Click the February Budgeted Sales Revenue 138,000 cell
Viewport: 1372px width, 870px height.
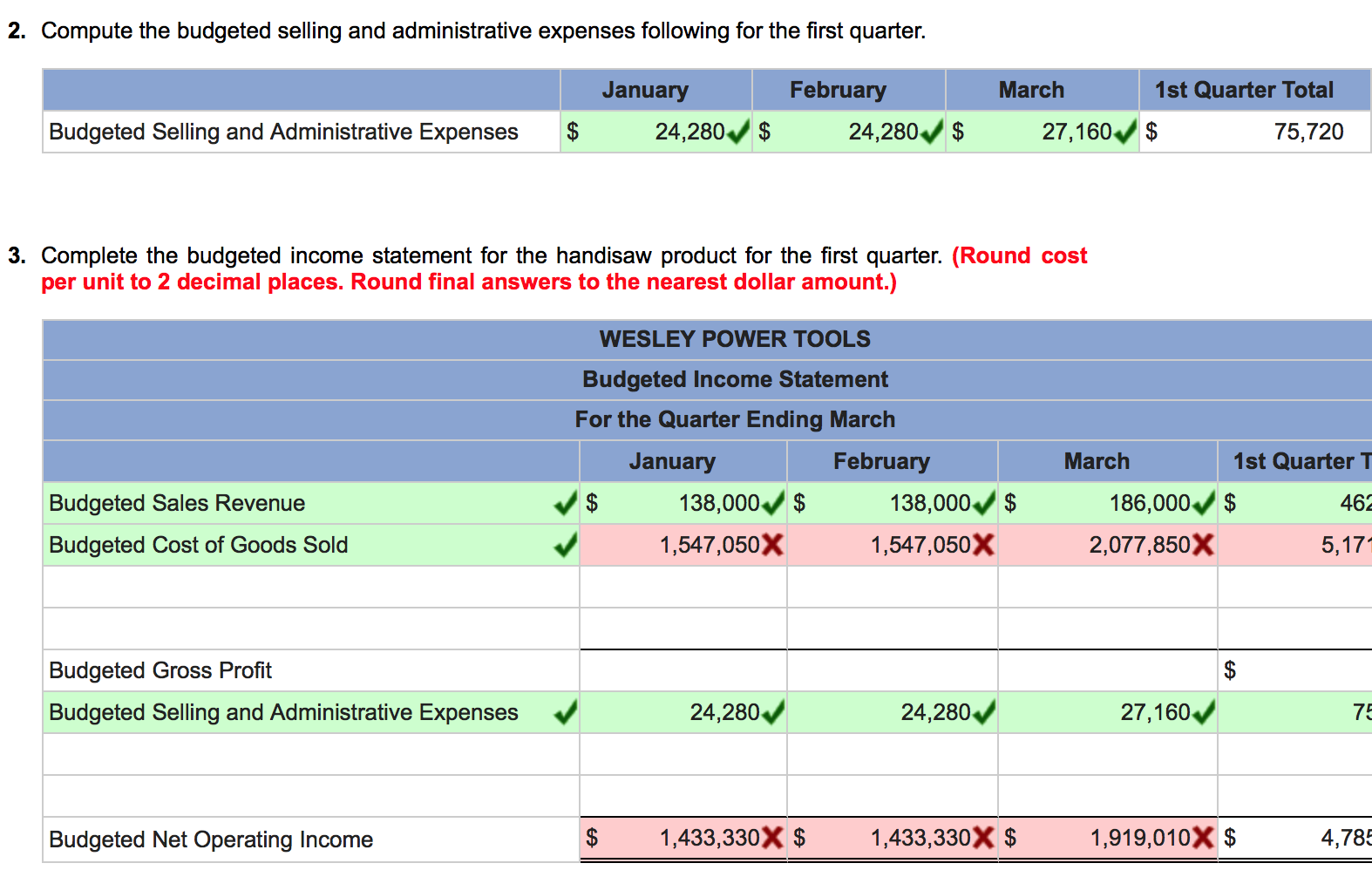click(893, 503)
